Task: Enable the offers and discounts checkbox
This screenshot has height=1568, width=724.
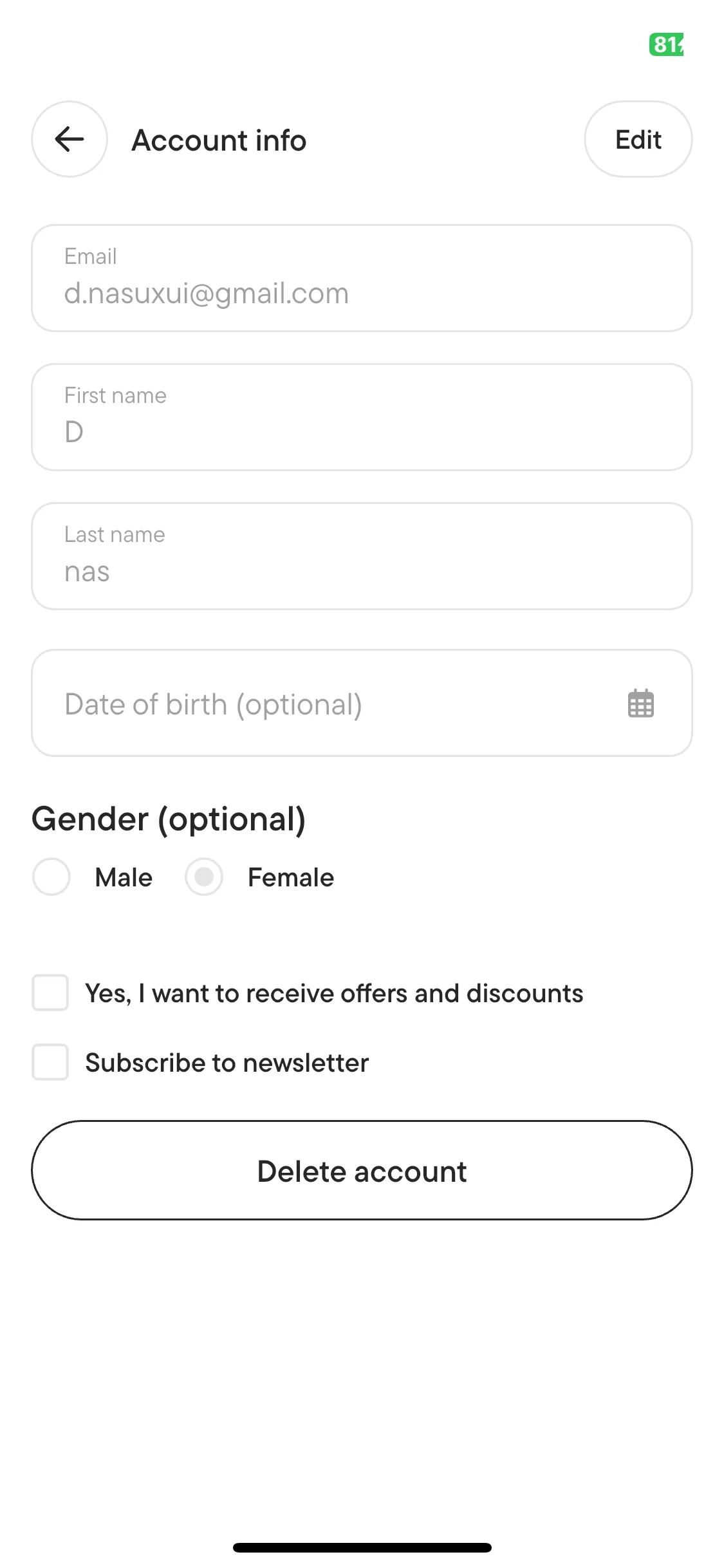Action: (50, 993)
